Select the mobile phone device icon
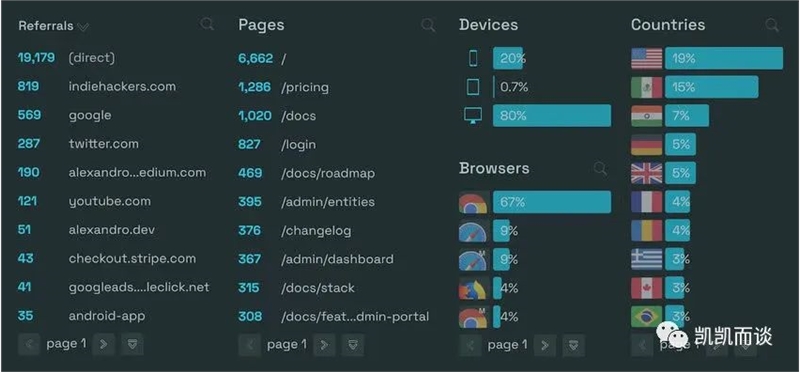This screenshot has height=372, width=800. point(473,59)
